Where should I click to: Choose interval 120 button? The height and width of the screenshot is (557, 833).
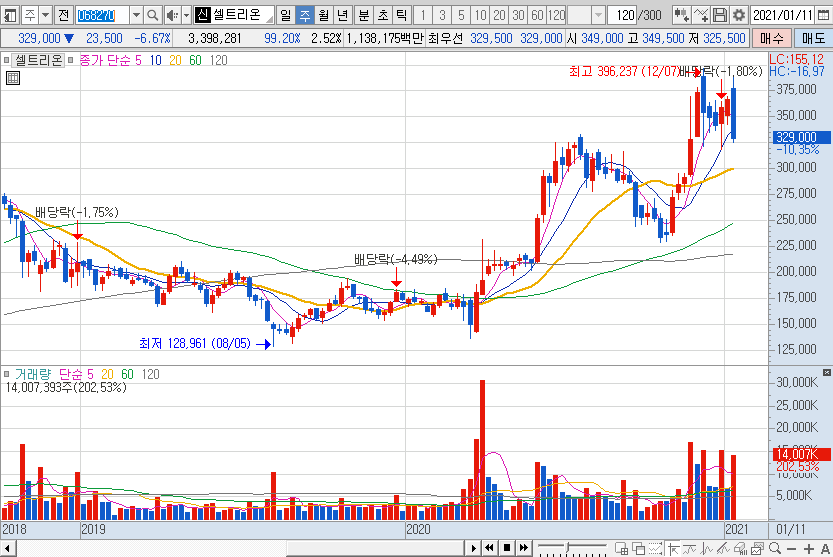557,15
